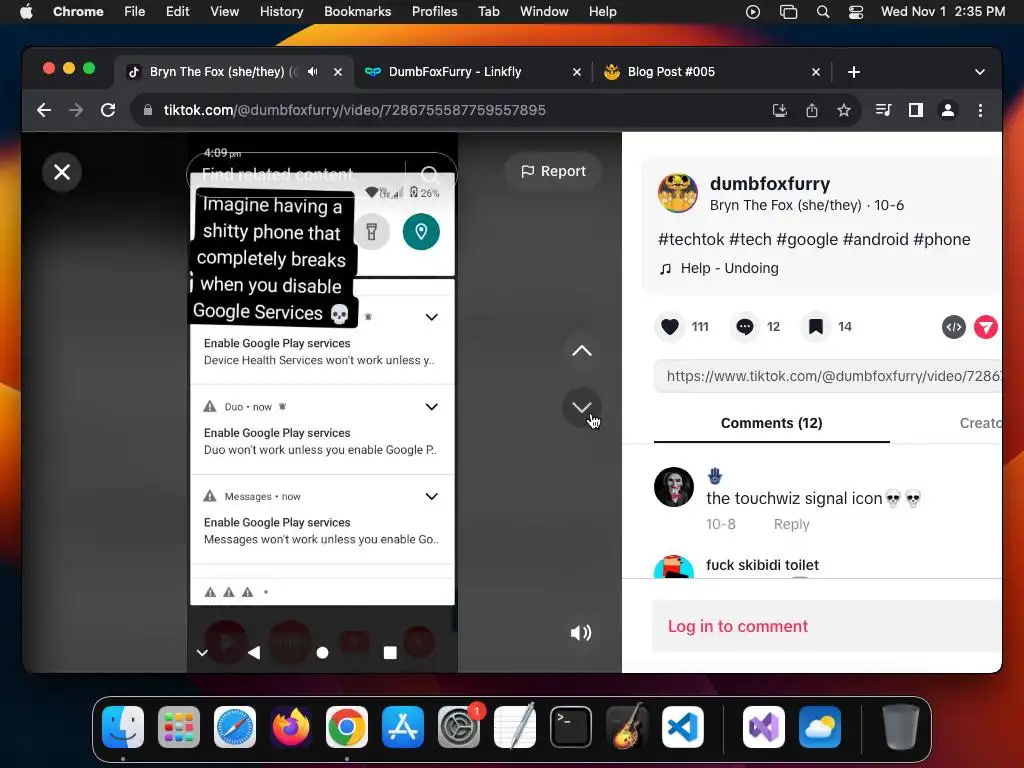Image resolution: width=1024 pixels, height=768 pixels.
Task: Go back in Chrome
Action: click(x=44, y=110)
